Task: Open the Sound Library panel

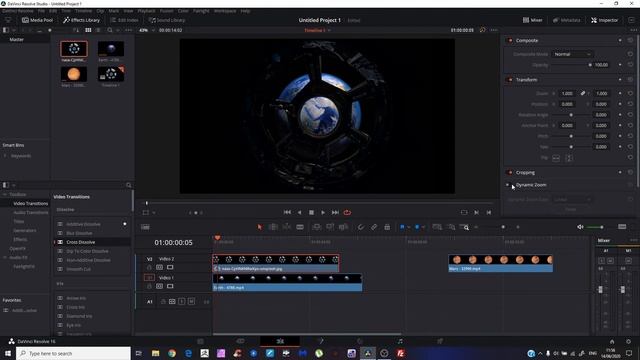Action: pyautogui.click(x=167, y=20)
